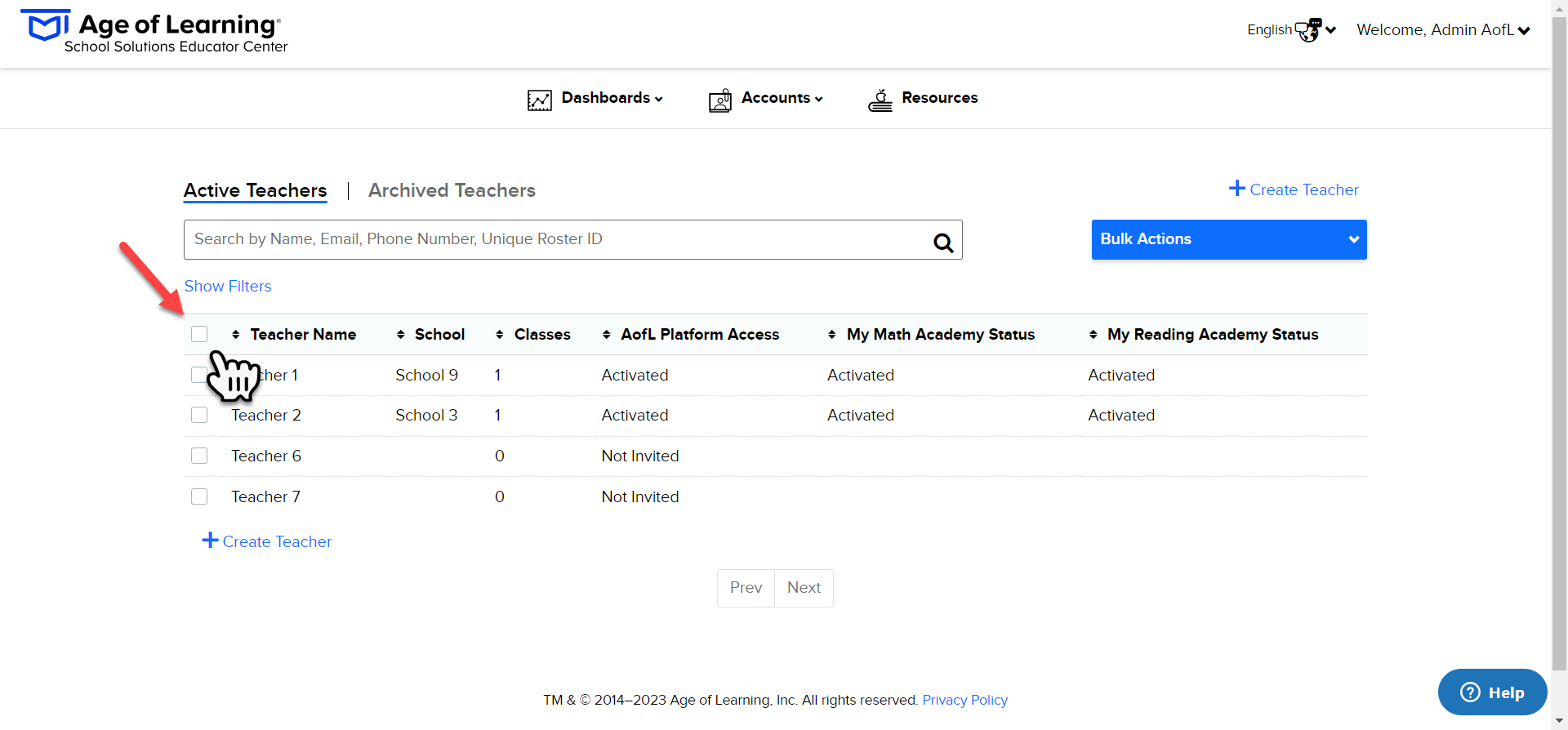Expand the Dashboards menu
1568x730 pixels.
(612, 98)
